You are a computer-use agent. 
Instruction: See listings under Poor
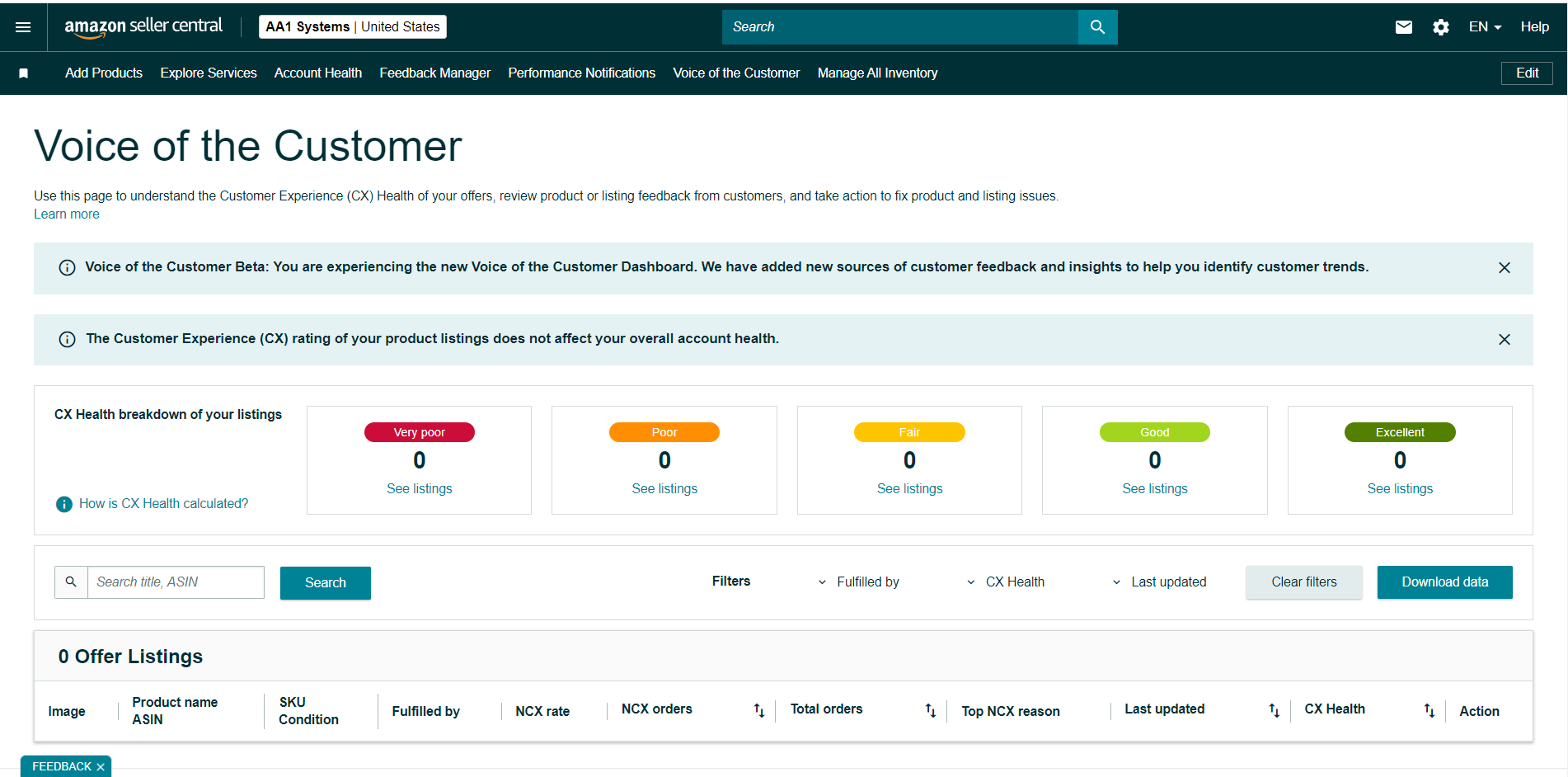click(664, 489)
